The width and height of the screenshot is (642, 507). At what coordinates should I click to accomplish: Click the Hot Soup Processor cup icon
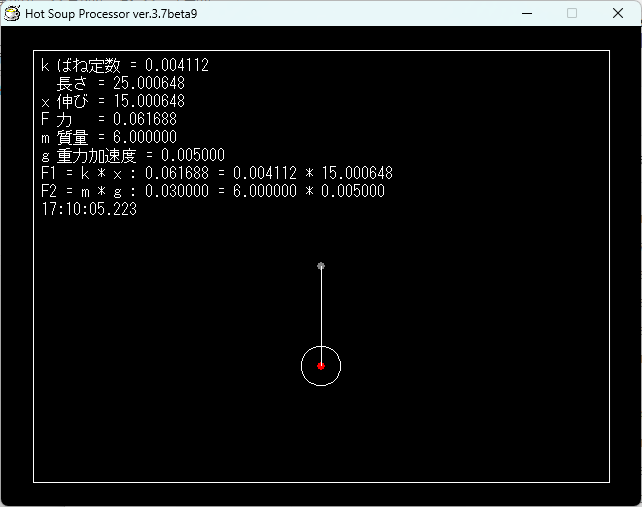pos(12,14)
